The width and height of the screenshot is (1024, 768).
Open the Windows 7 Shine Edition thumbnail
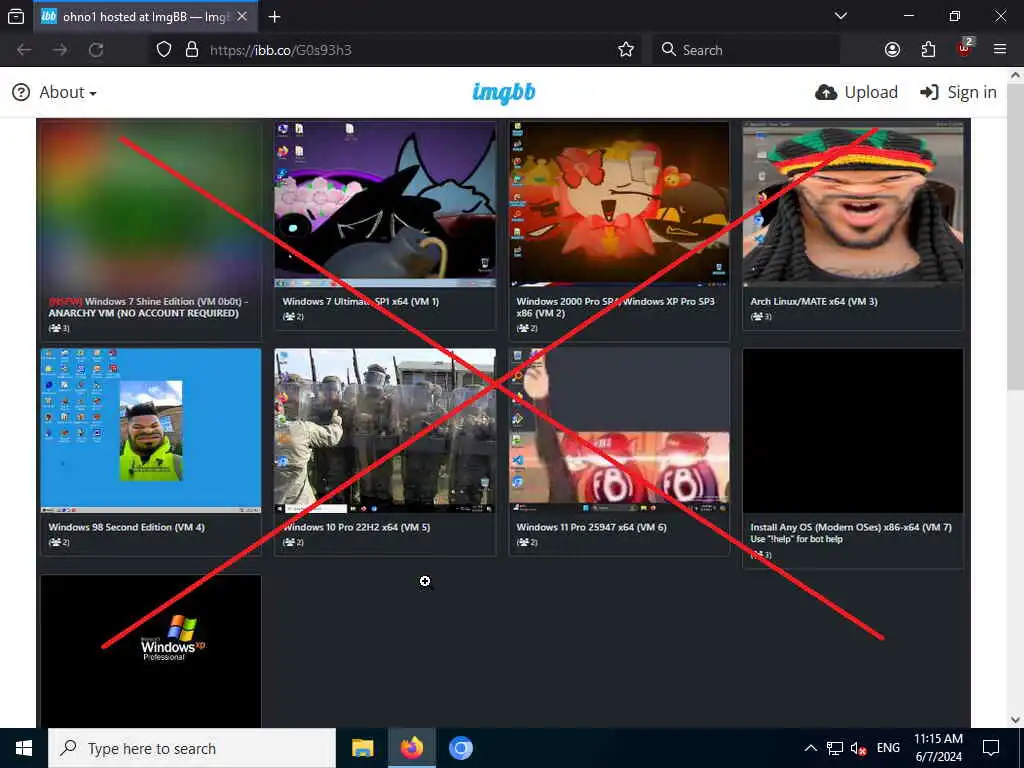[151, 204]
